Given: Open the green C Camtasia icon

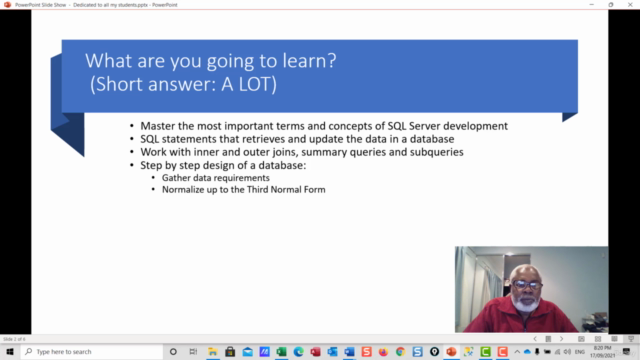Looking at the screenshot, I should [x=485, y=351].
